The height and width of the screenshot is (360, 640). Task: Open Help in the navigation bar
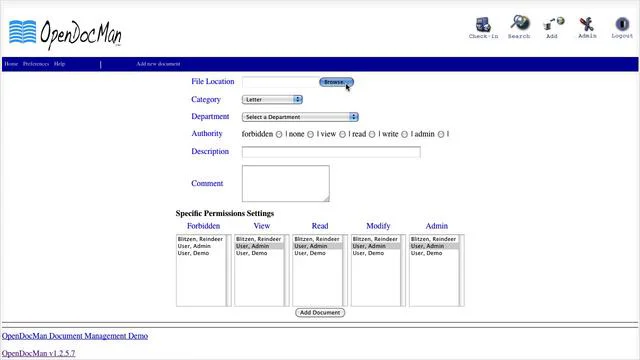pos(60,64)
